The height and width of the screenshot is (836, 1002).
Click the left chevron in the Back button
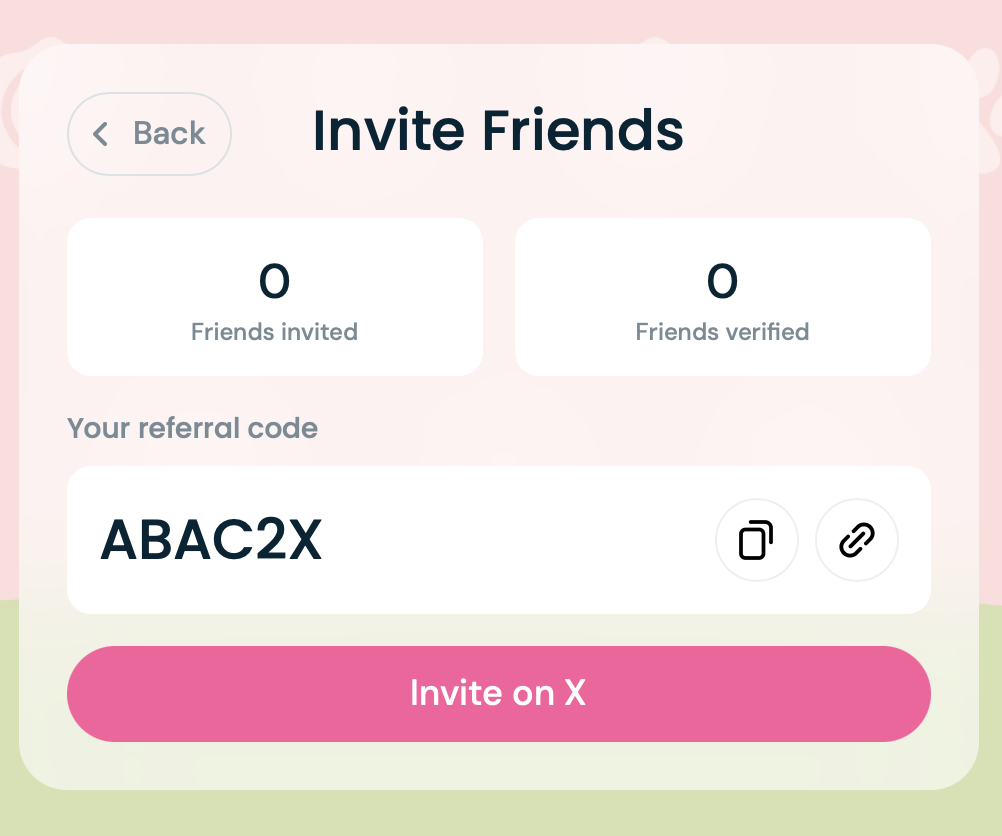tap(100, 134)
